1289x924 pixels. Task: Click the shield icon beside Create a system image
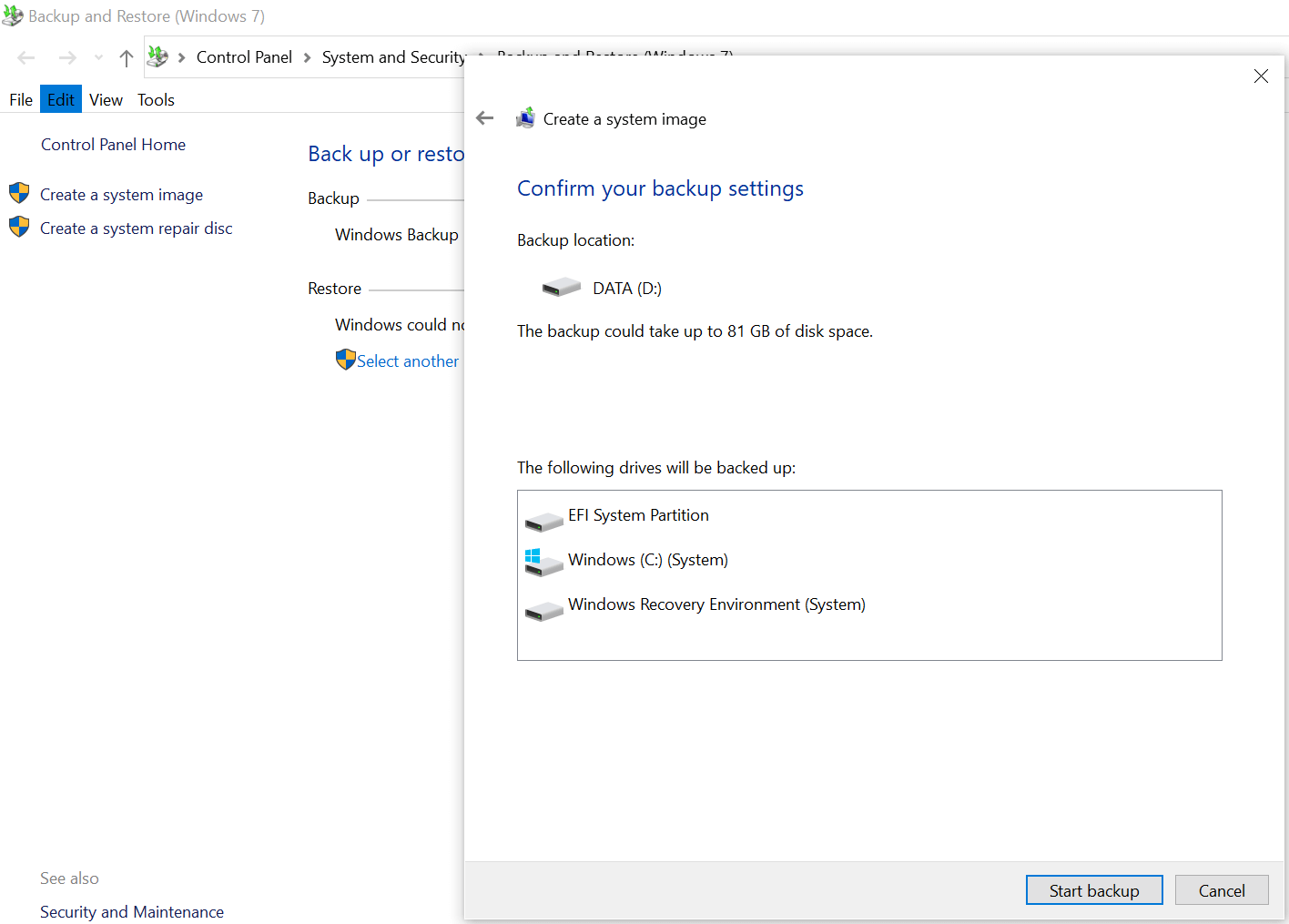(19, 193)
